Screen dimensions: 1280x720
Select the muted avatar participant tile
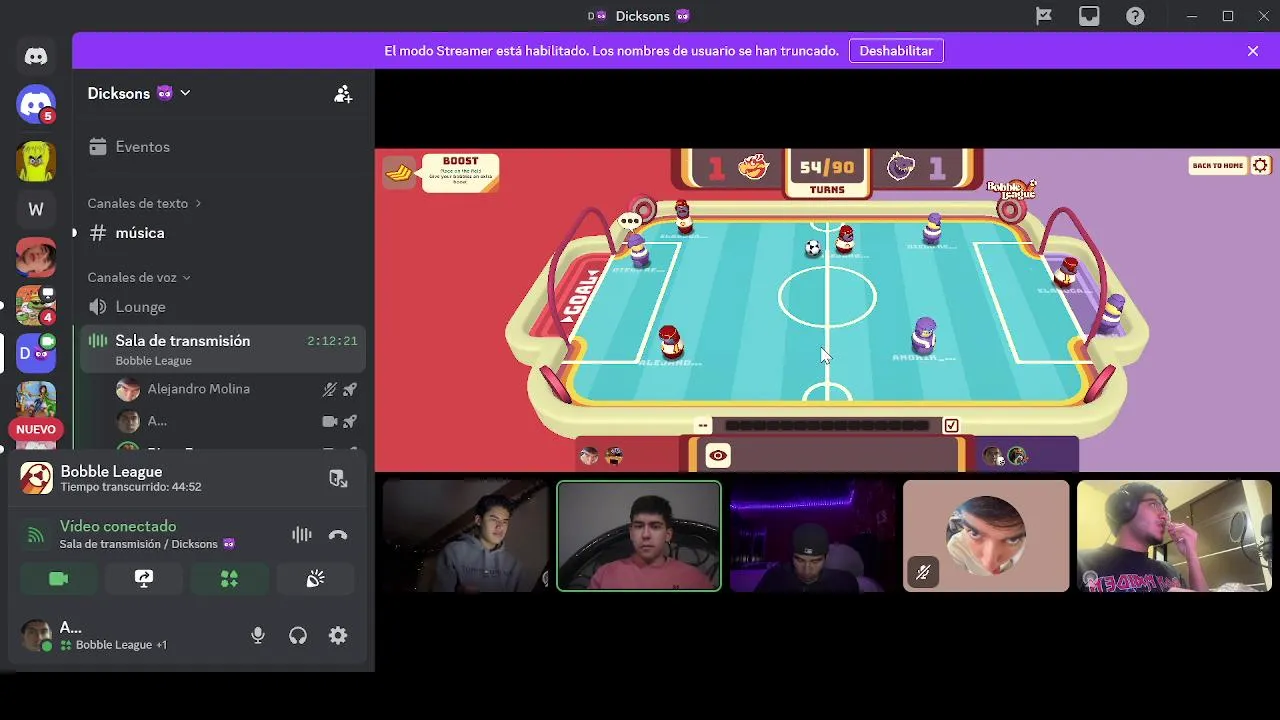[986, 536]
